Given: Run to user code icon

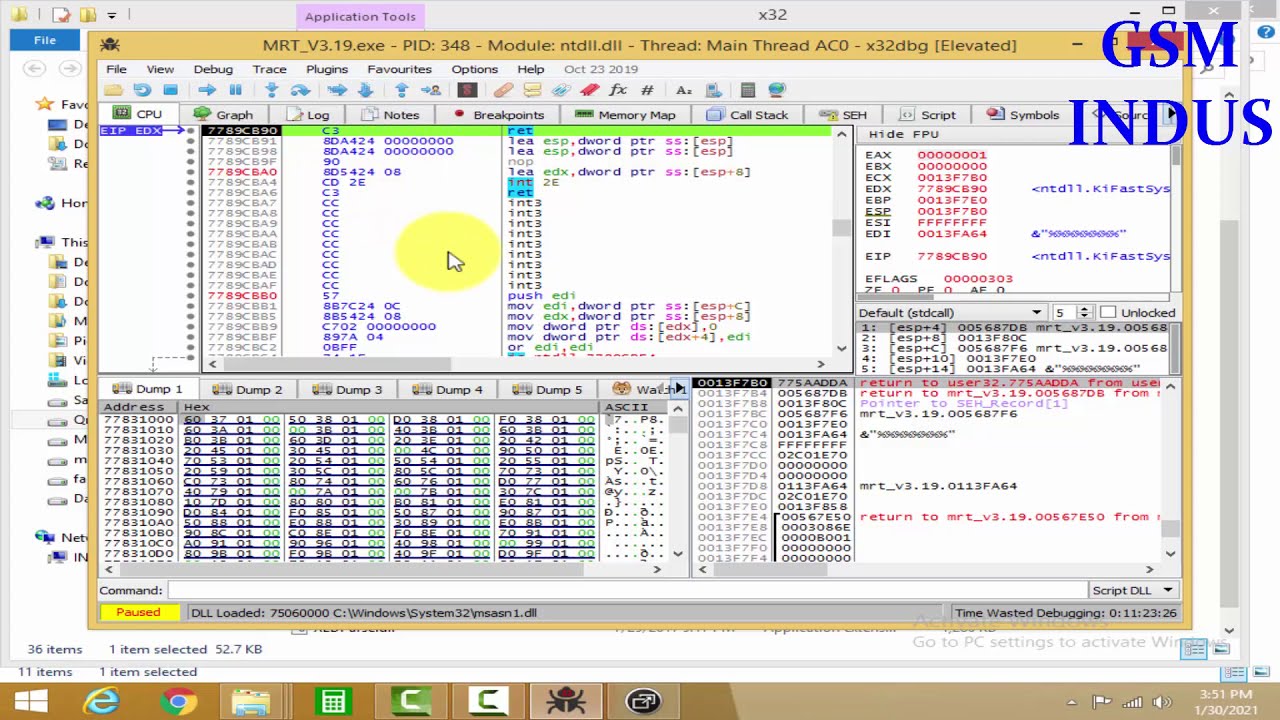Looking at the screenshot, I should click(431, 90).
